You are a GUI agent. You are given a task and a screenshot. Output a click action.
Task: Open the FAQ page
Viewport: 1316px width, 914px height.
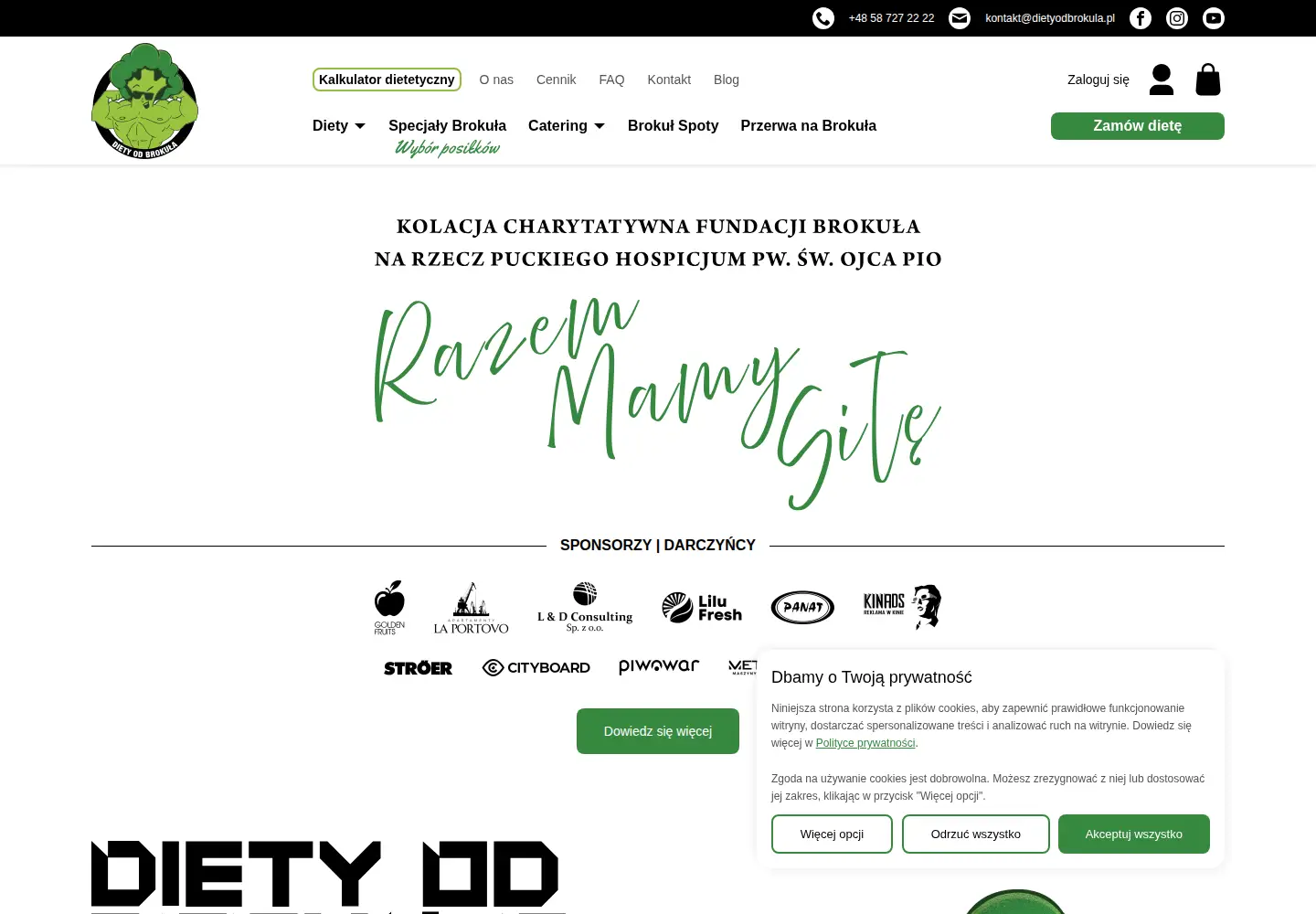[x=611, y=80]
